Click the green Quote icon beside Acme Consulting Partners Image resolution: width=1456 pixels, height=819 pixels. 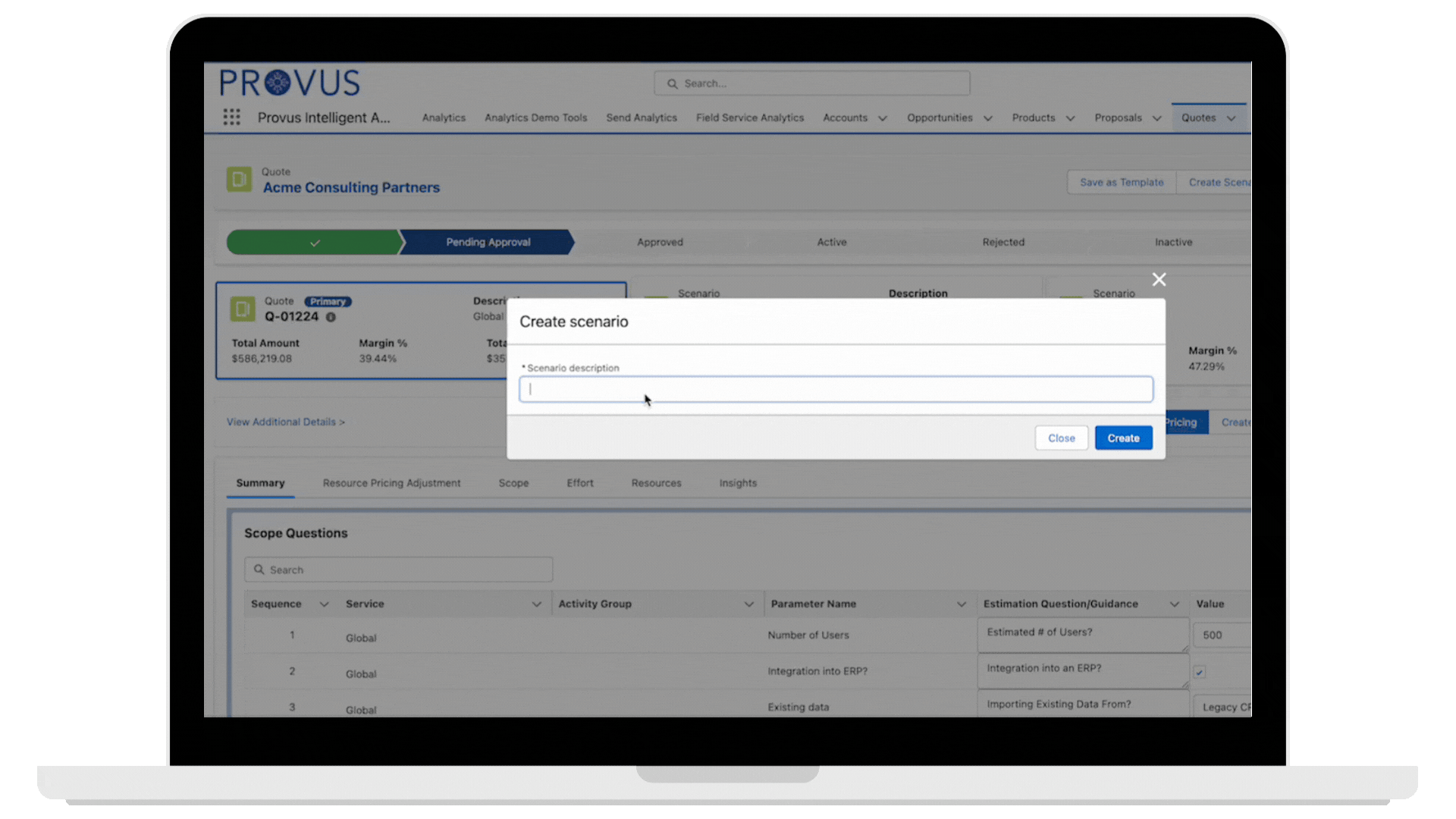(239, 180)
